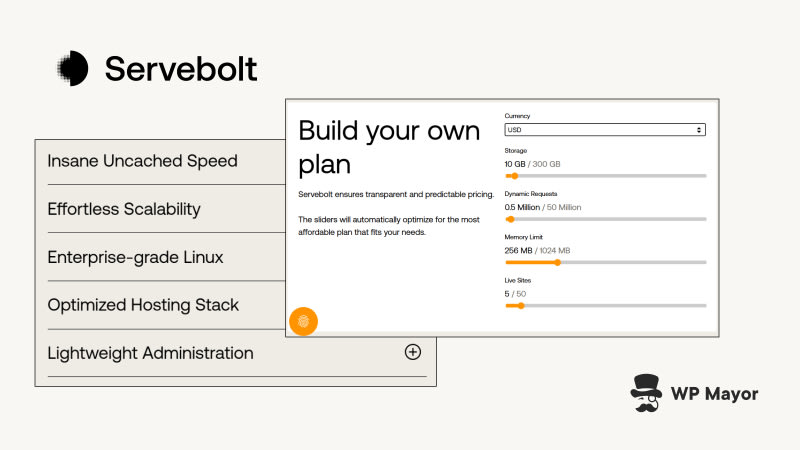This screenshot has height=450, width=800.
Task: Click the WP Mayor text label
Action: [x=715, y=394]
